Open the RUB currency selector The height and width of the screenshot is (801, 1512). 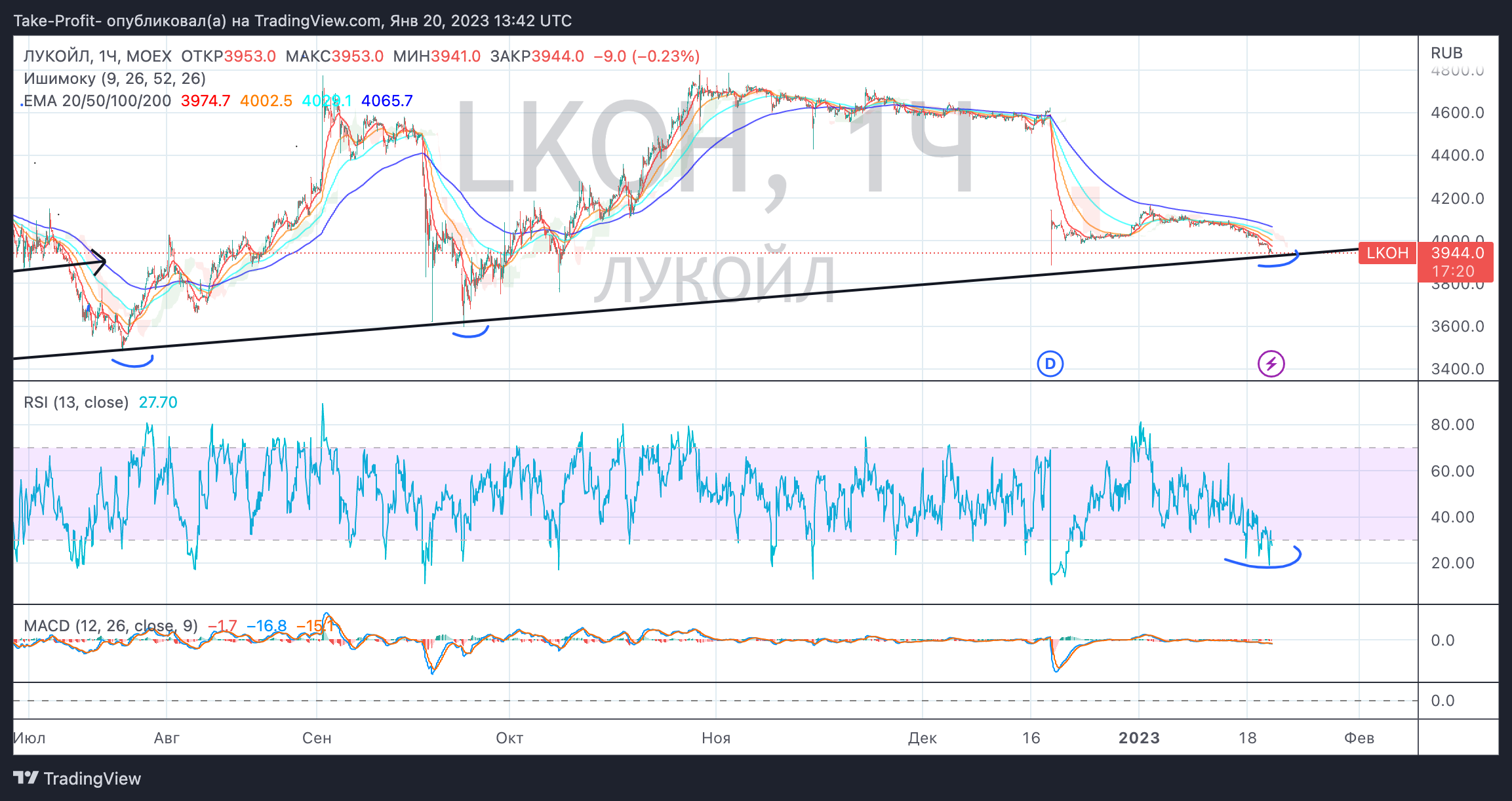[1446, 53]
